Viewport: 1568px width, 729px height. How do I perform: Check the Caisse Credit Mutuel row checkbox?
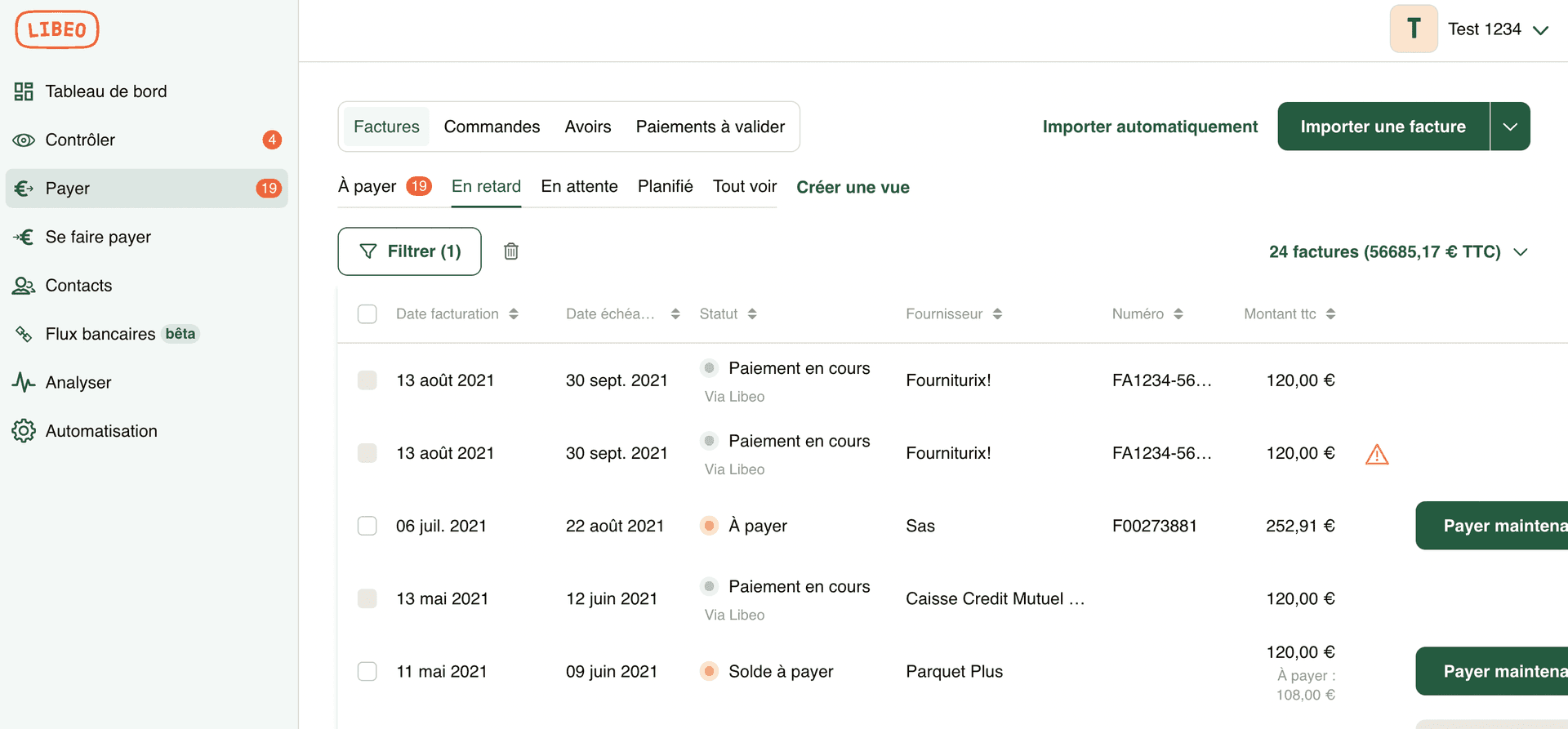pos(367,598)
